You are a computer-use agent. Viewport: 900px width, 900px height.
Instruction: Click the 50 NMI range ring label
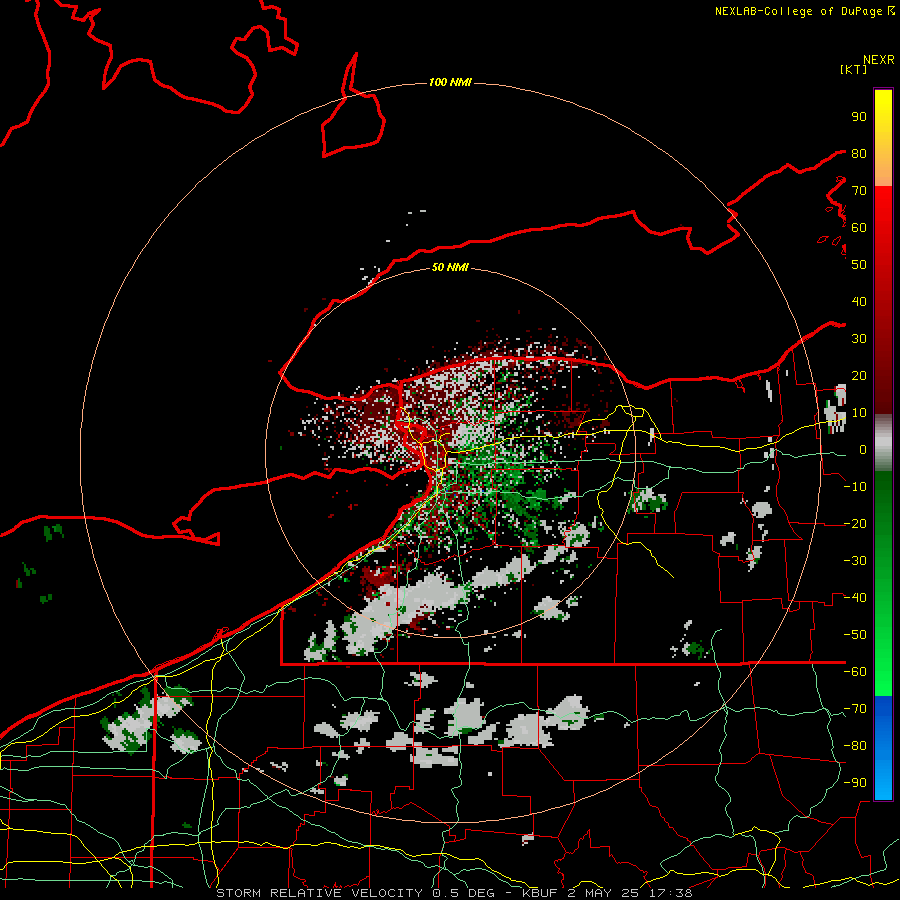pos(450,267)
